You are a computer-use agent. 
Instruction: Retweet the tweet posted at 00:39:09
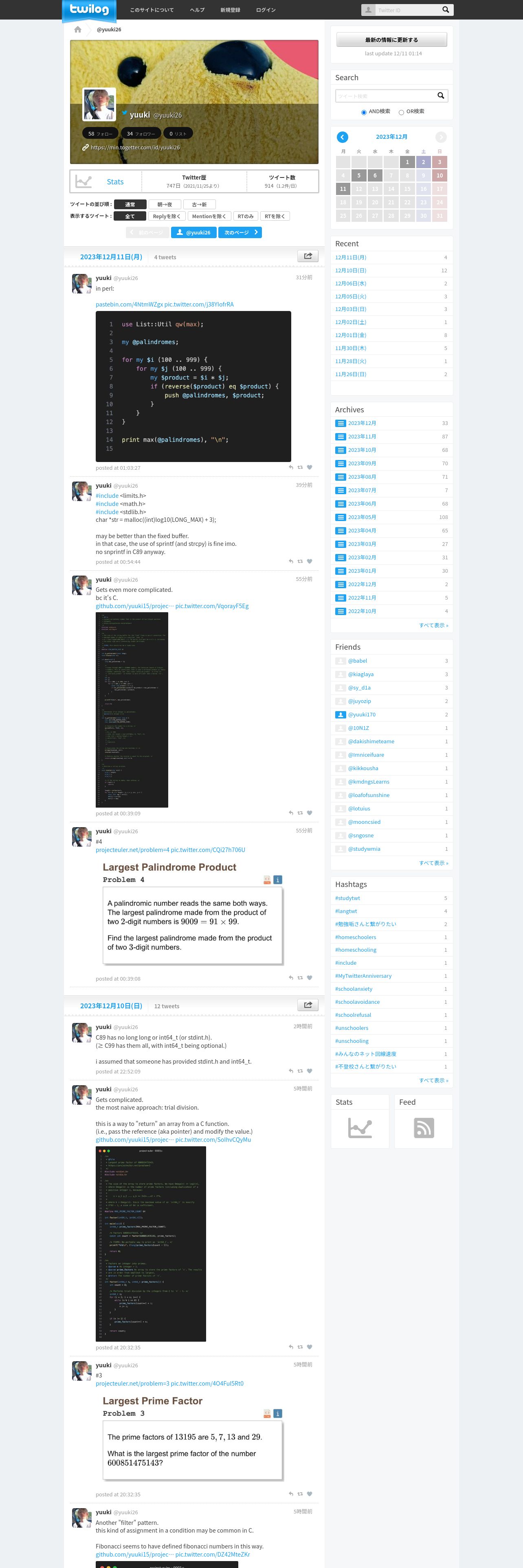[x=300, y=812]
